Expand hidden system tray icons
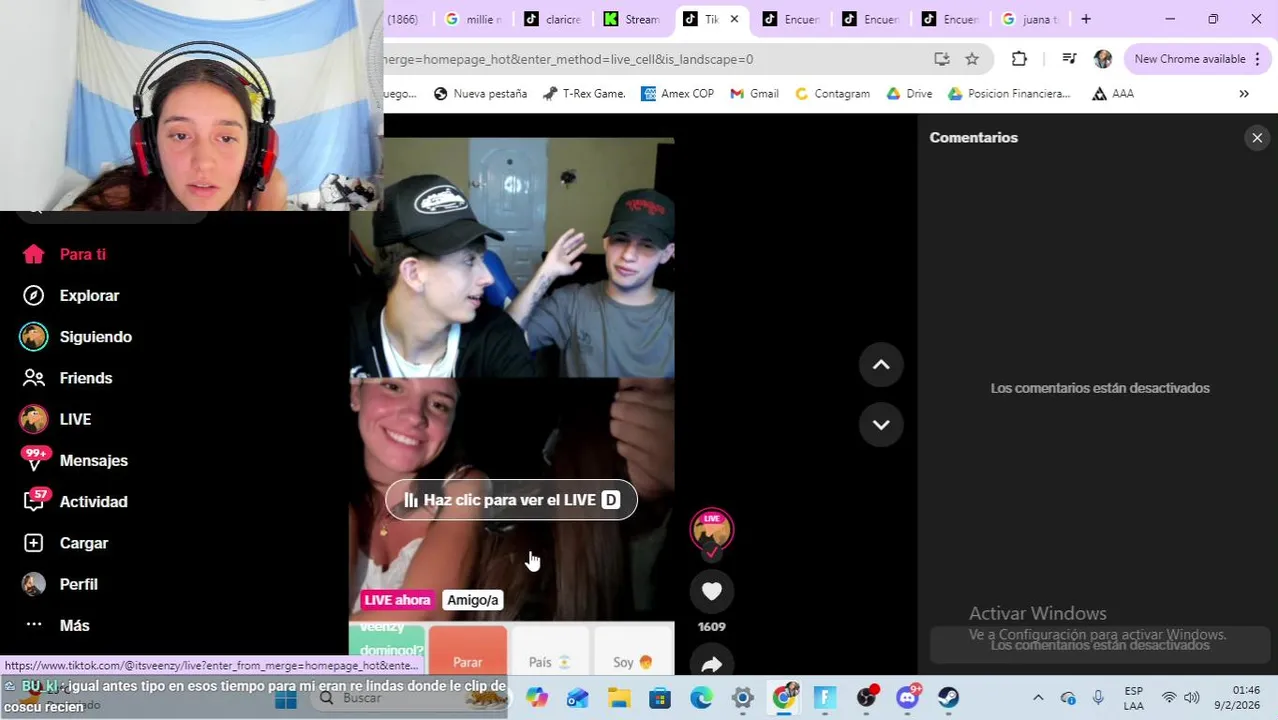 (x=1038, y=698)
